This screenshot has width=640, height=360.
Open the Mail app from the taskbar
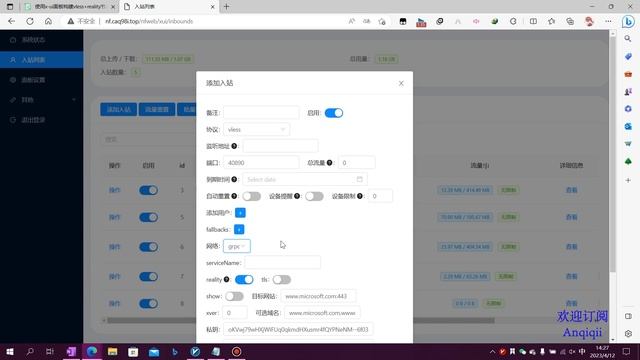pyautogui.click(x=154, y=351)
